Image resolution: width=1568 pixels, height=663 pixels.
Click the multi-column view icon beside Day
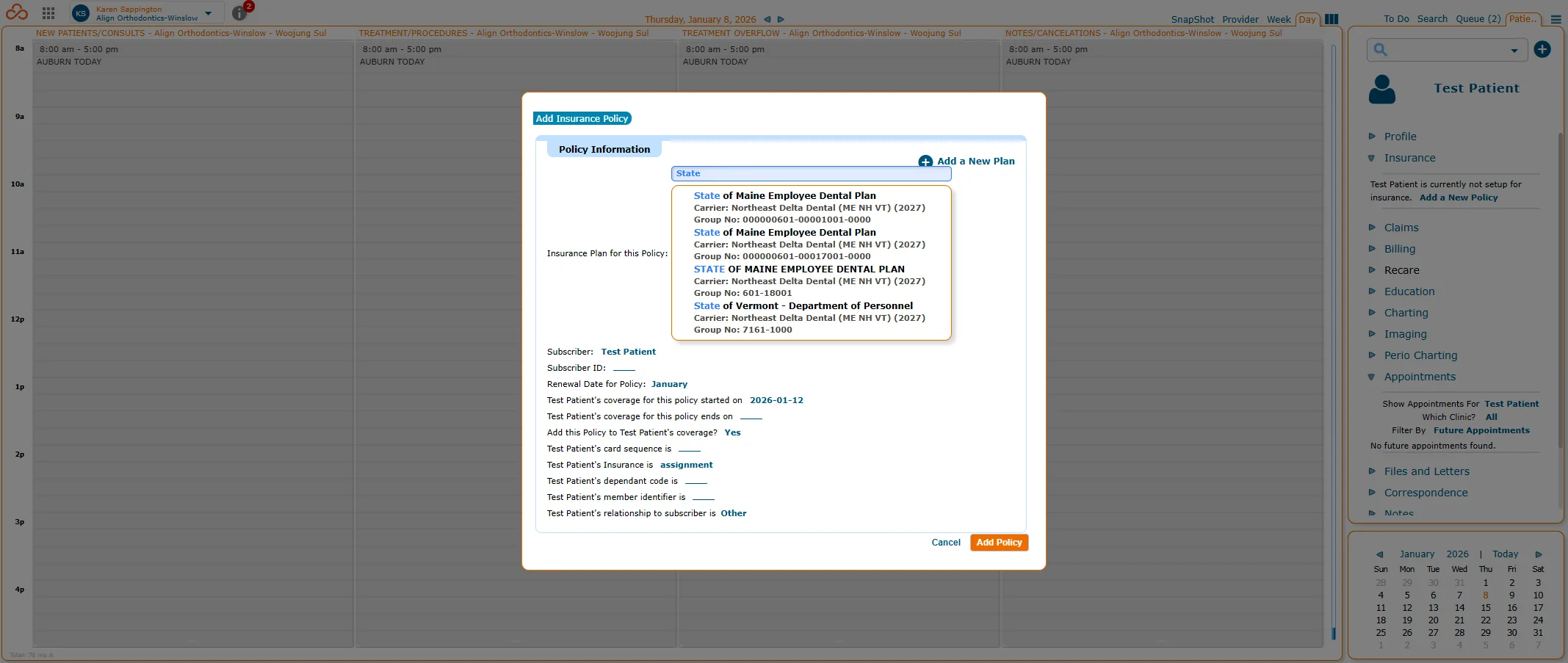(x=1331, y=19)
